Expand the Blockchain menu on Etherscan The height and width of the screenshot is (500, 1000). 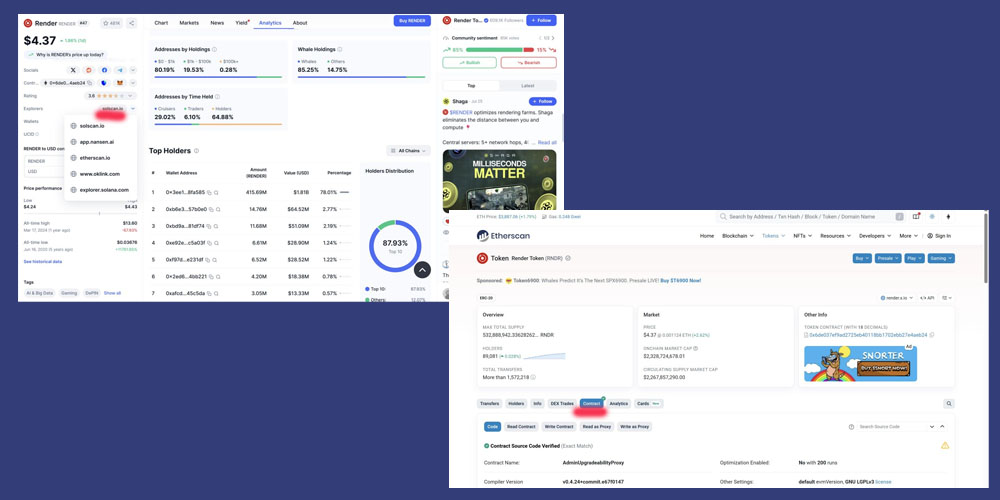[x=738, y=236]
